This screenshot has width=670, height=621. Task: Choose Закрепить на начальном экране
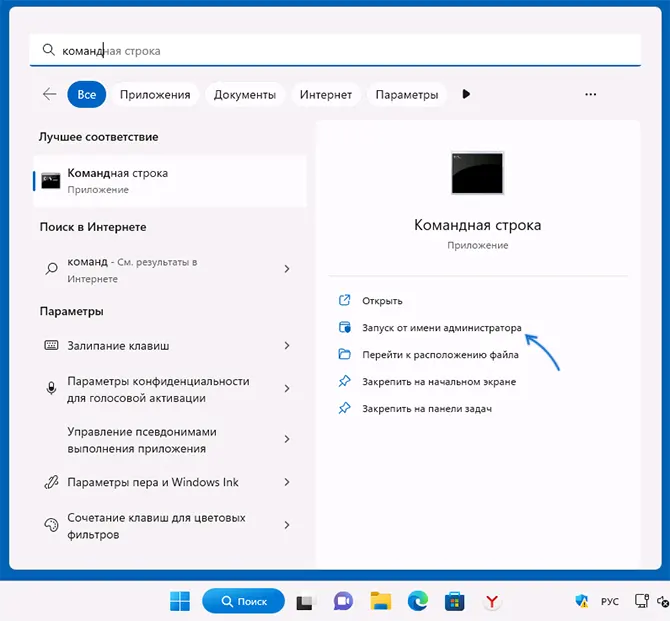click(x=439, y=382)
